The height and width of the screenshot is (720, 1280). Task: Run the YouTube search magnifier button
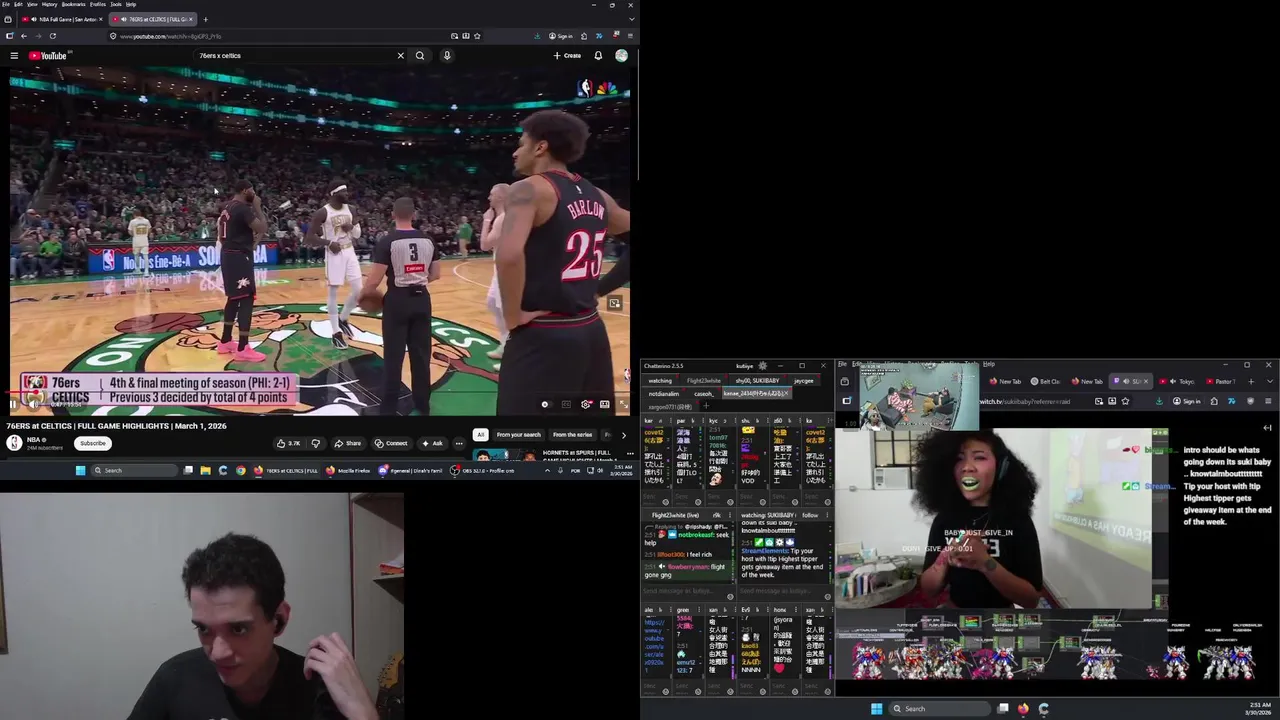tap(420, 56)
